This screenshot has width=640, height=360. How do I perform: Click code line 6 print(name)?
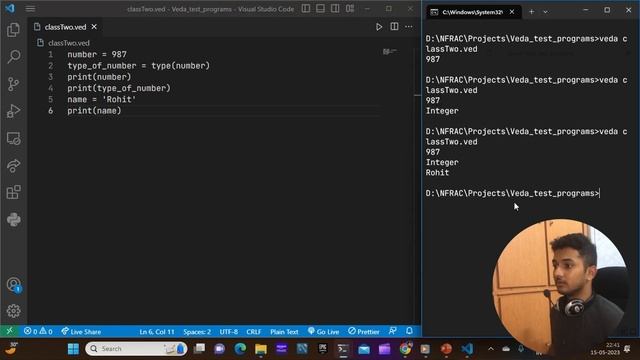(x=94, y=111)
